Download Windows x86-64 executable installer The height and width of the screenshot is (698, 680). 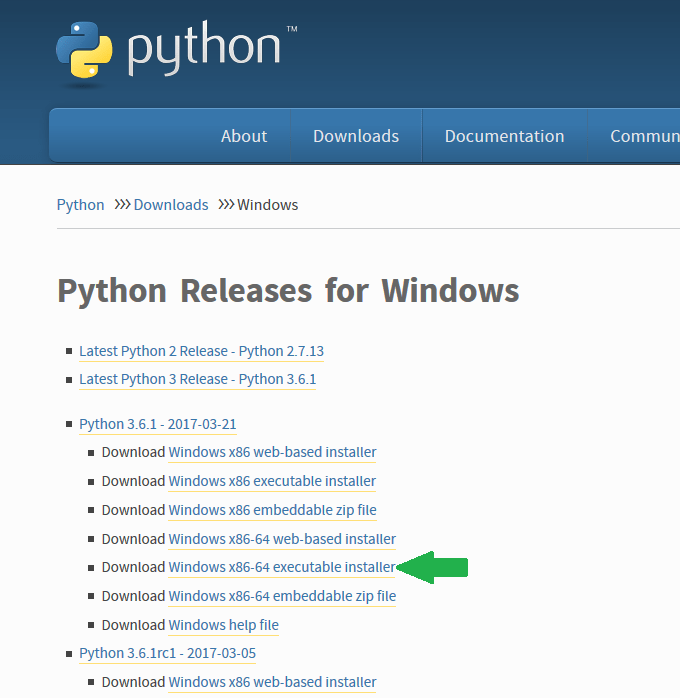282,567
